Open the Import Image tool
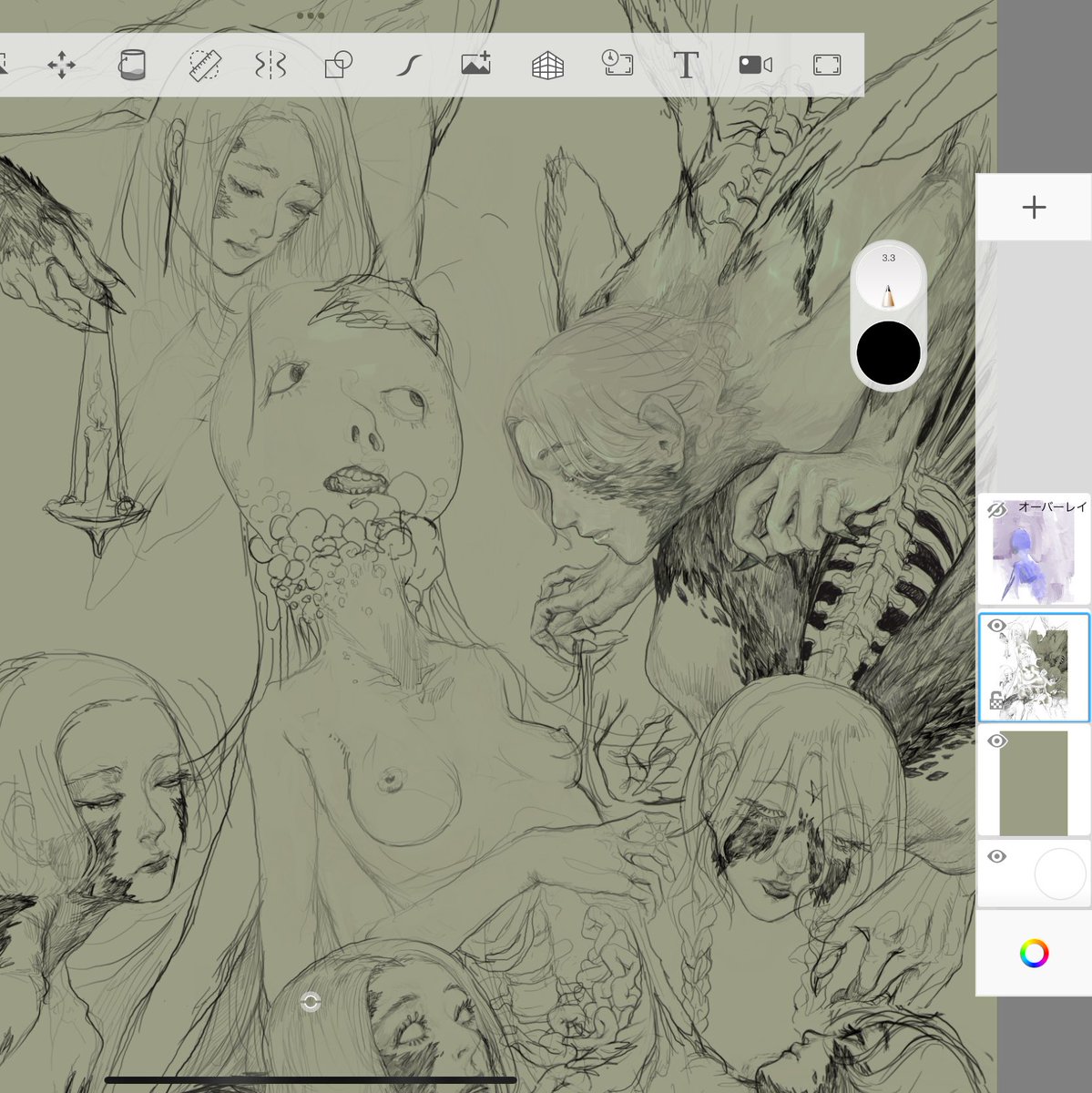Viewport: 1092px width, 1093px height. tap(475, 64)
